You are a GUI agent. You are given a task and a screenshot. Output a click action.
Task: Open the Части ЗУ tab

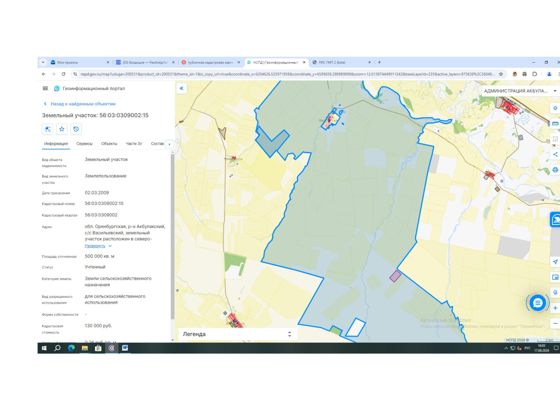[x=134, y=144]
